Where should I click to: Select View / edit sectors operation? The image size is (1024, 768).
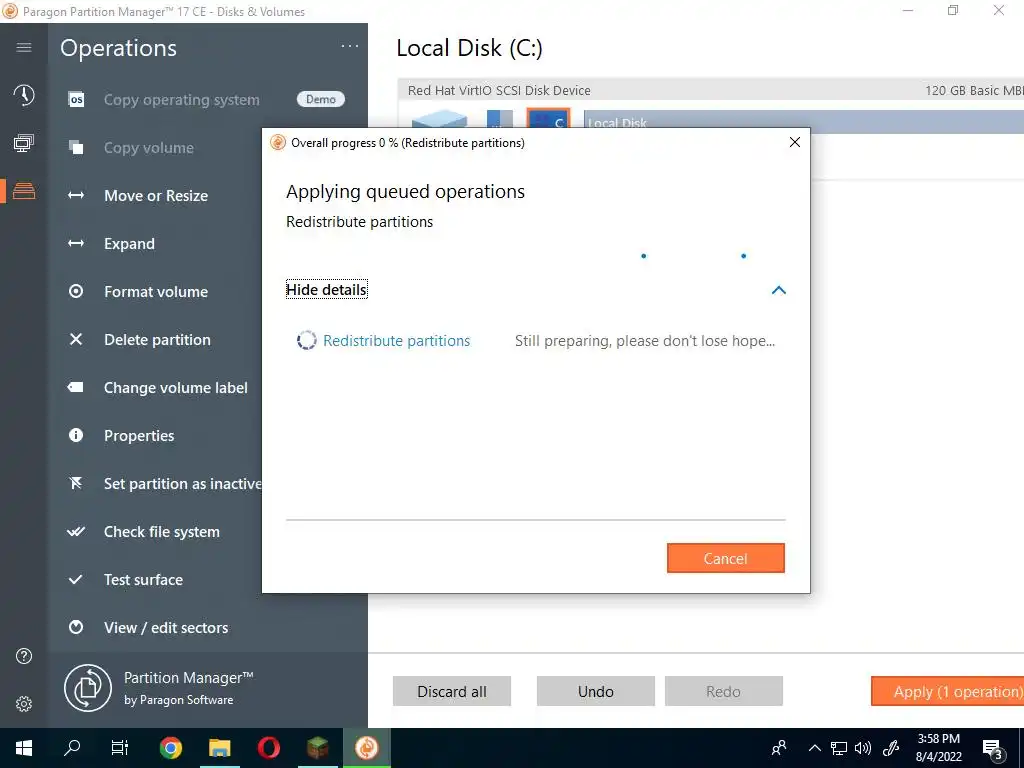[x=166, y=628]
